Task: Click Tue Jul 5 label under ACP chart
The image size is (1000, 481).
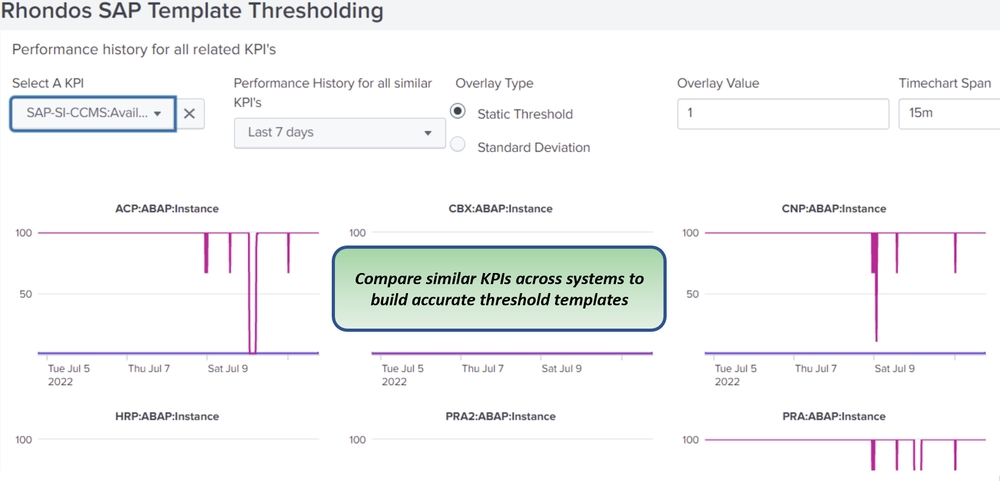Action: tap(69, 368)
